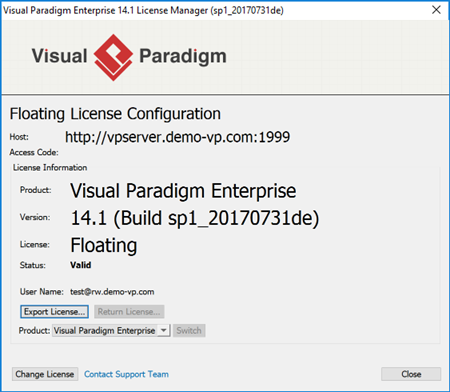
Task: Click the Close button at the bottom
Action: tap(411, 374)
